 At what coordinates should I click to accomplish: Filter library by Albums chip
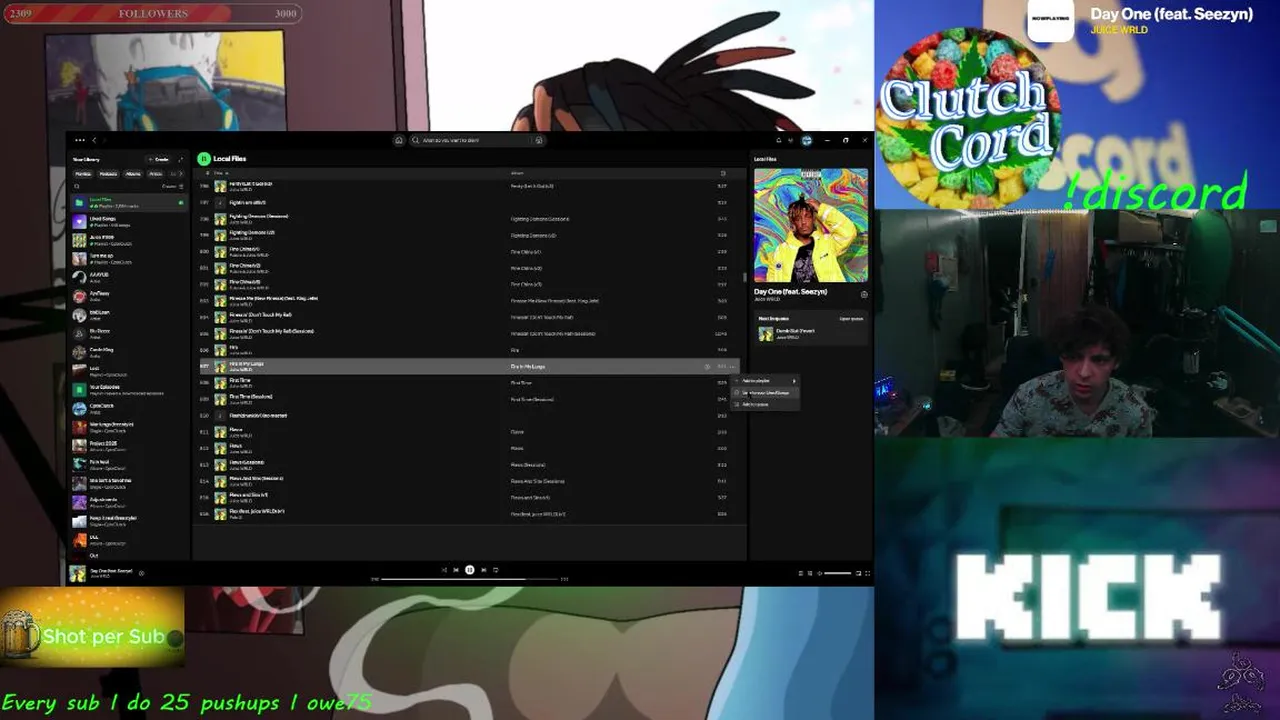click(x=133, y=173)
